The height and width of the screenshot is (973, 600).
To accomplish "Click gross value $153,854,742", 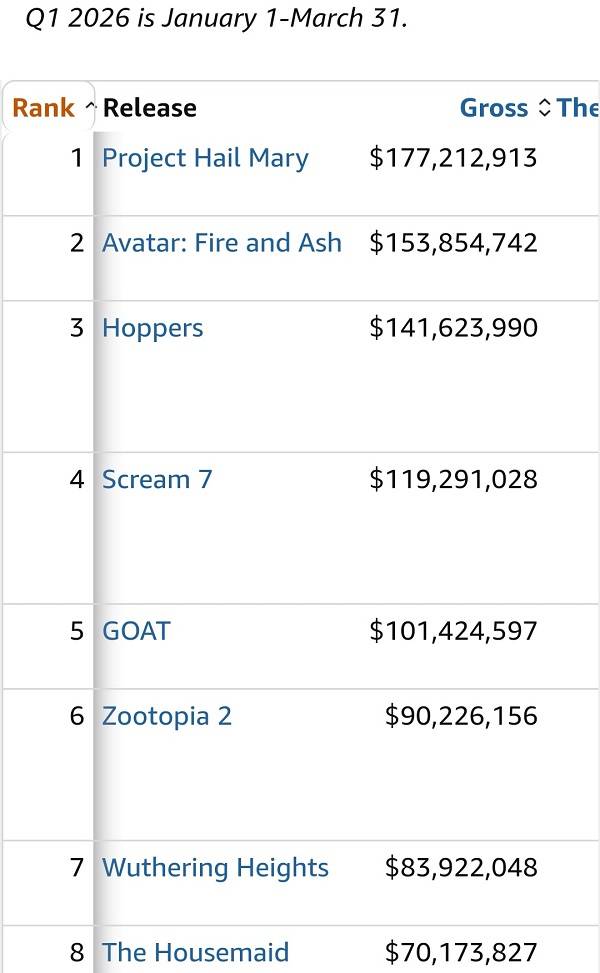I will coord(453,243).
